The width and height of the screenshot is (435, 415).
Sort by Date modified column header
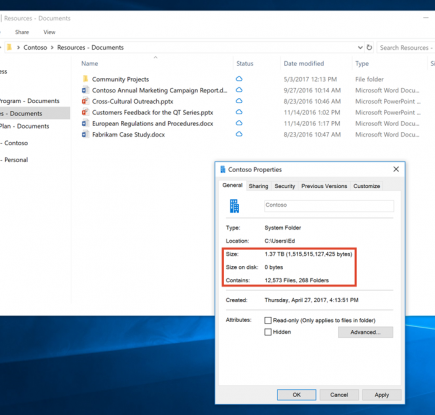[x=304, y=63]
